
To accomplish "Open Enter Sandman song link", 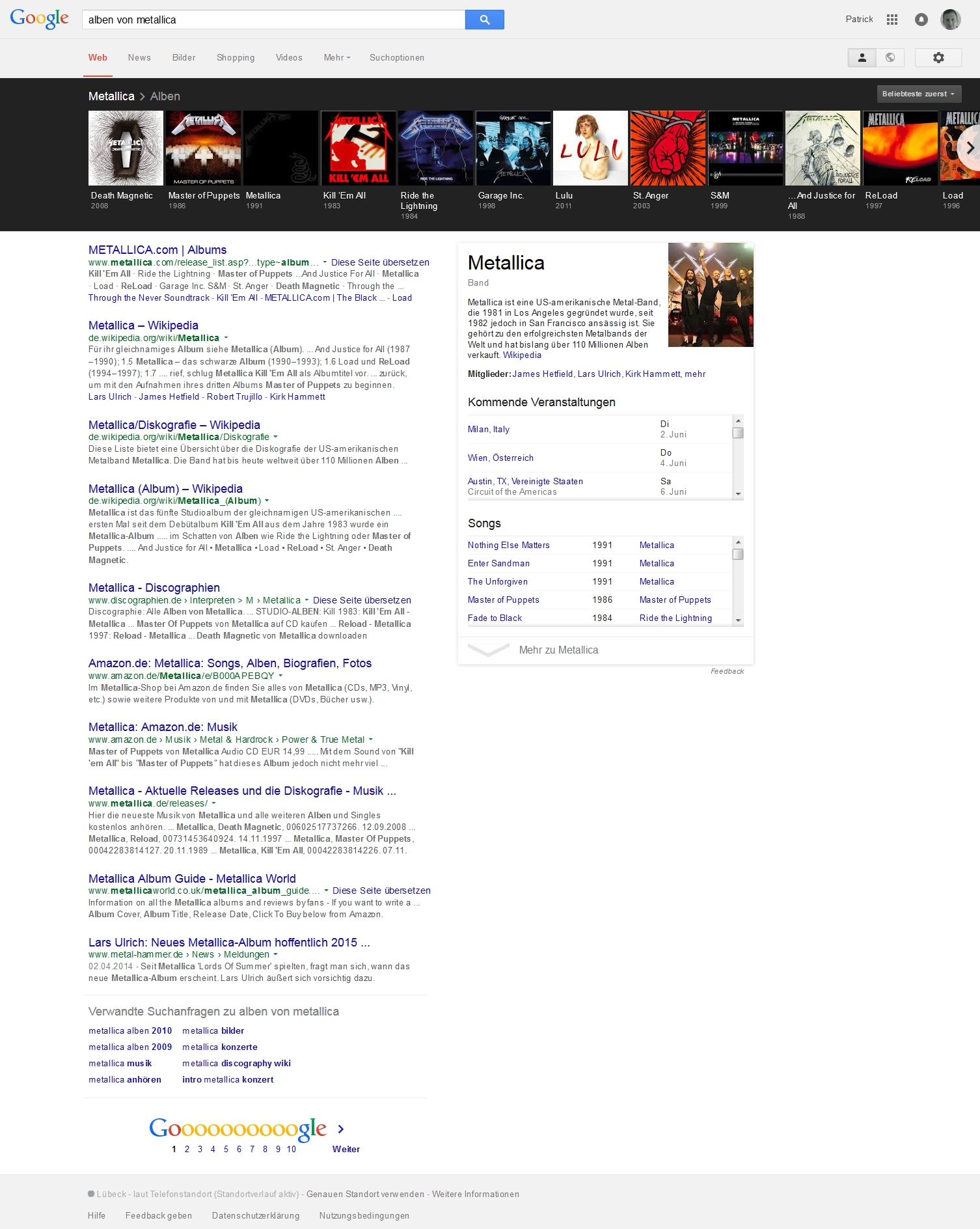I will click(x=498, y=564).
